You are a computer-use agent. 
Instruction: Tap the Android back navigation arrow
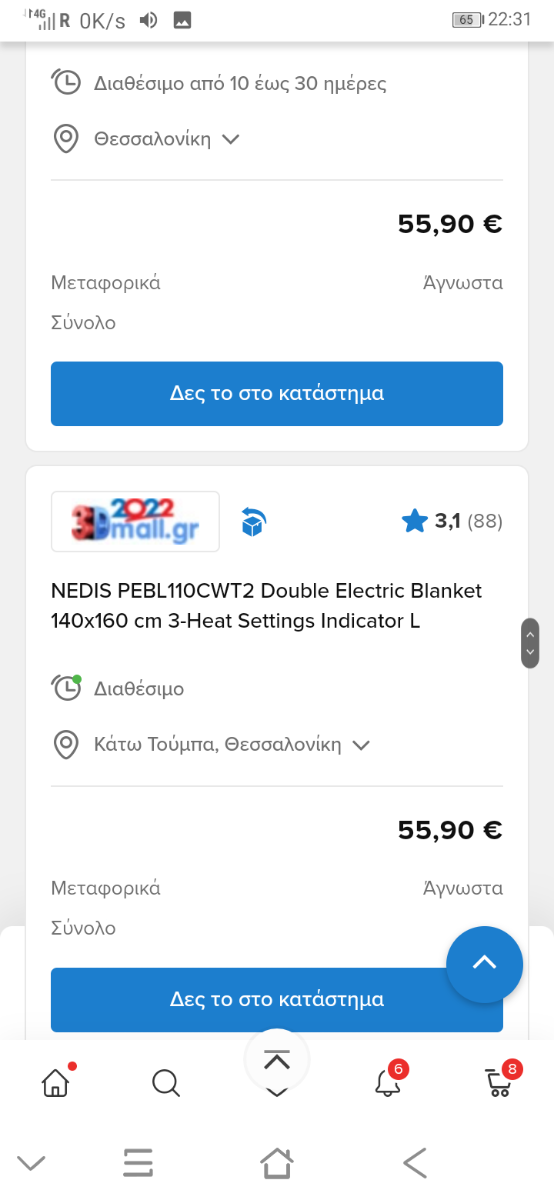point(414,1162)
